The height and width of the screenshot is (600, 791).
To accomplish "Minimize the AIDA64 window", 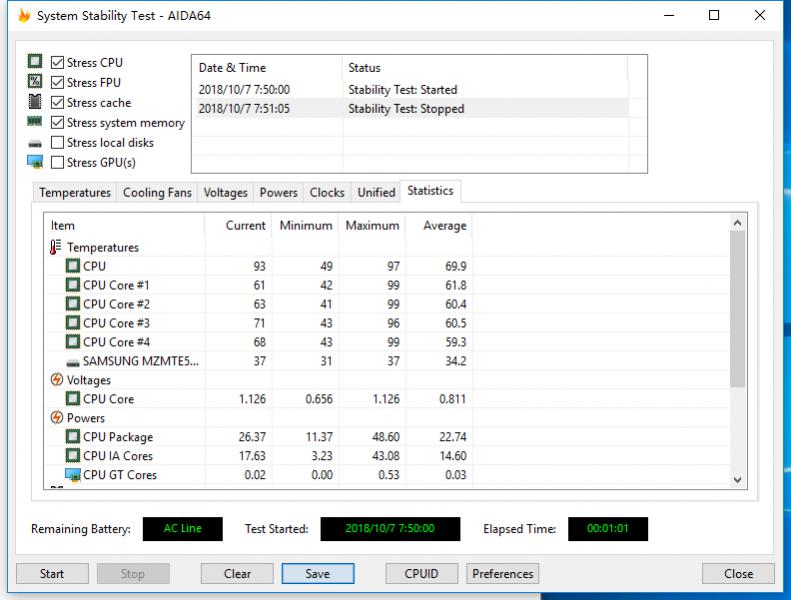I will 669,15.
